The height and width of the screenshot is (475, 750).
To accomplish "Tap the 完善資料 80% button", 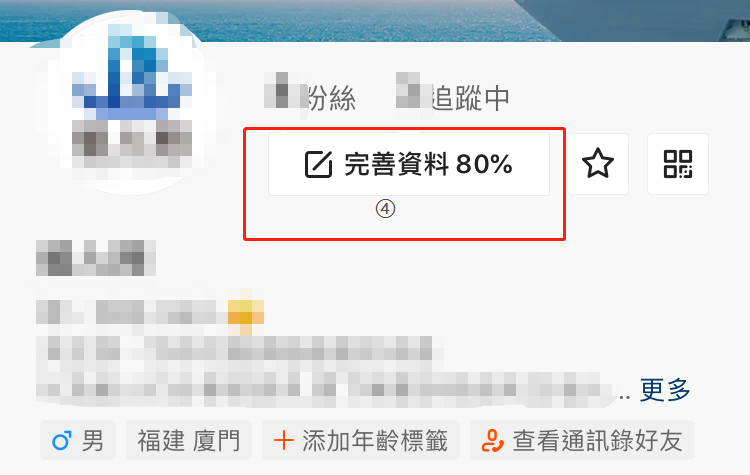I will pos(409,164).
